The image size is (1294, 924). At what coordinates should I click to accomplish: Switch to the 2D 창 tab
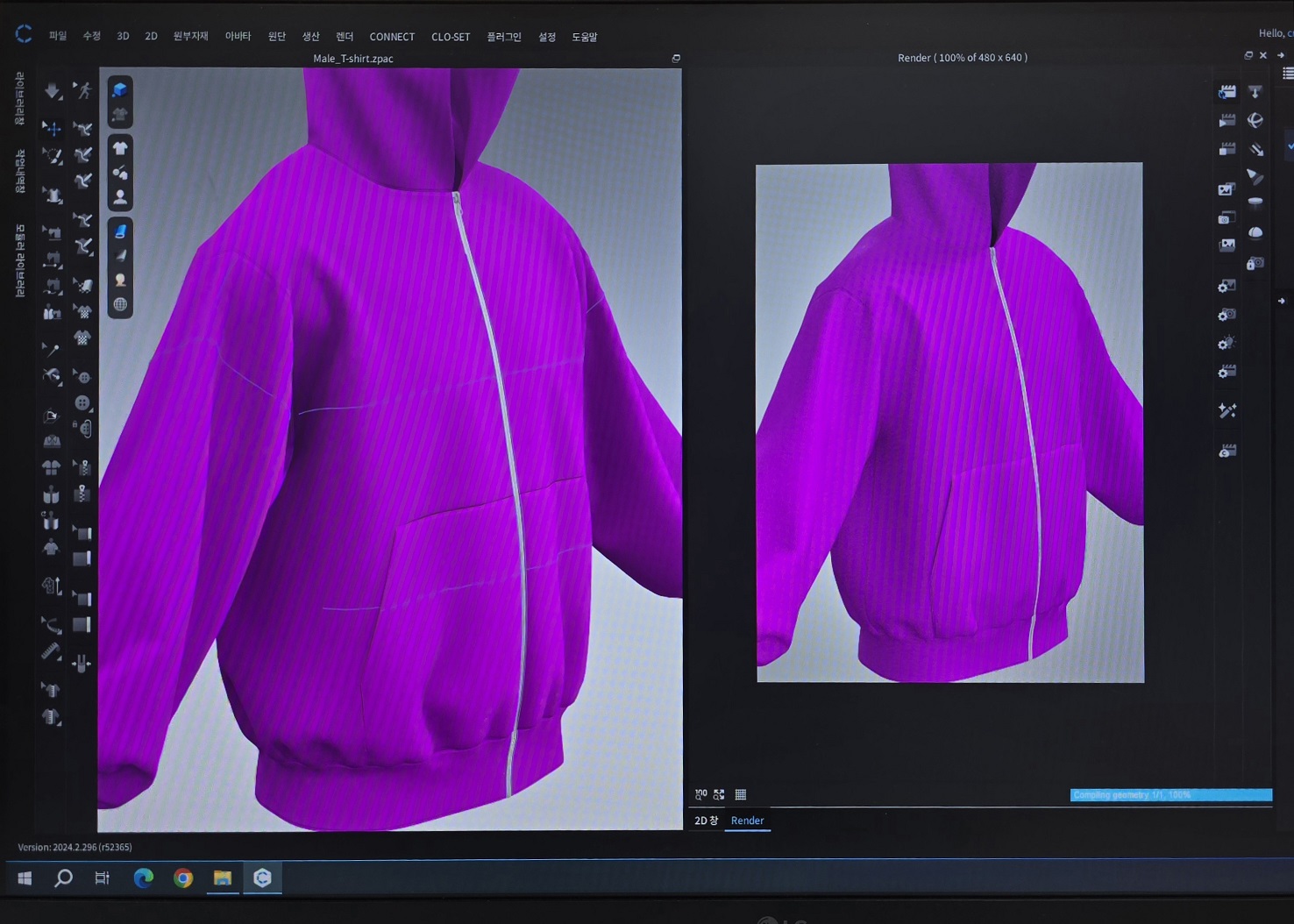coord(706,821)
